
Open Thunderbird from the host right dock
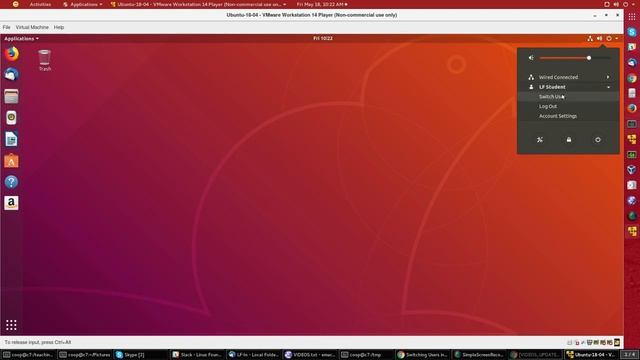(632, 62)
